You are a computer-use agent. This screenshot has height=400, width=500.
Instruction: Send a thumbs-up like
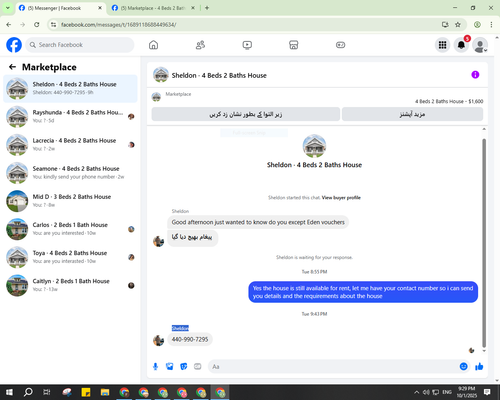479,367
